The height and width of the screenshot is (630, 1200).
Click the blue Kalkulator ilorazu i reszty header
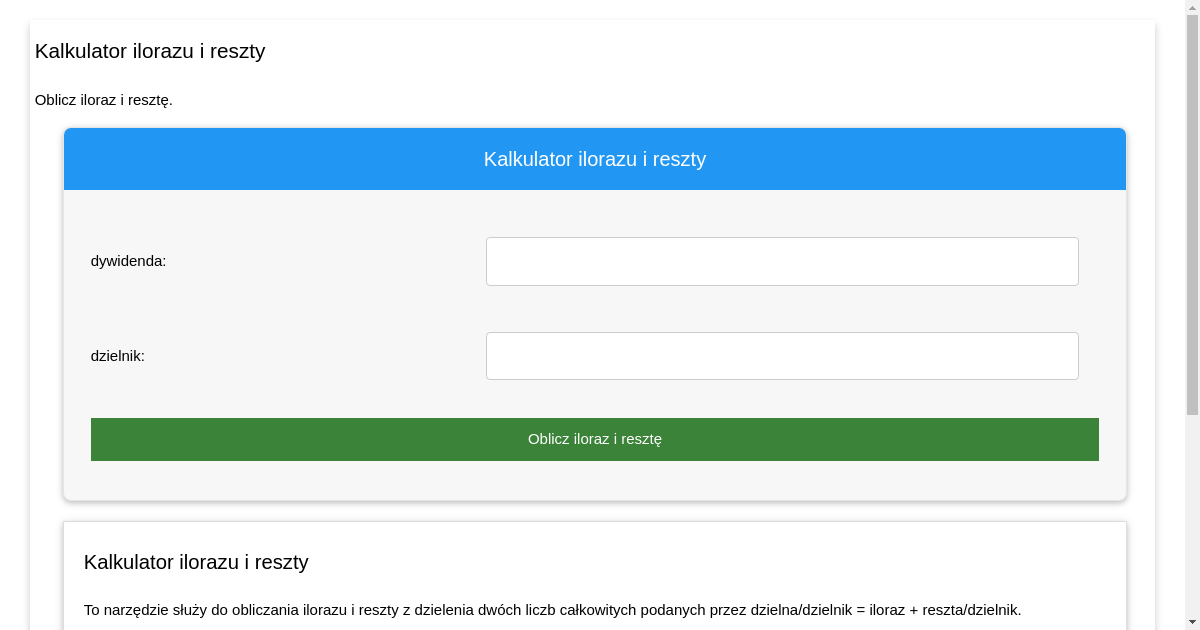click(x=595, y=159)
